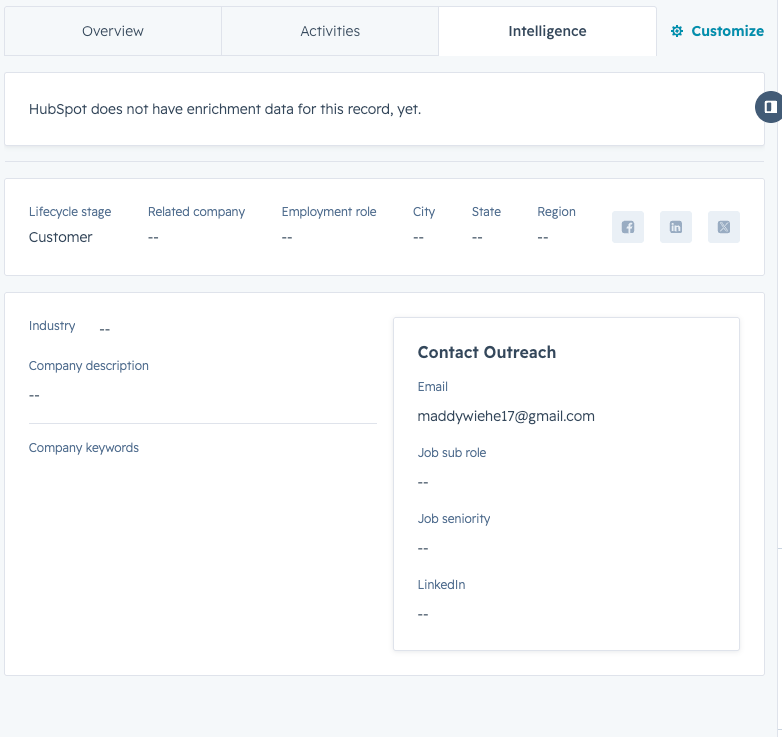
Task: Click the Lifecycle stage value Customer
Action: click(x=60, y=237)
